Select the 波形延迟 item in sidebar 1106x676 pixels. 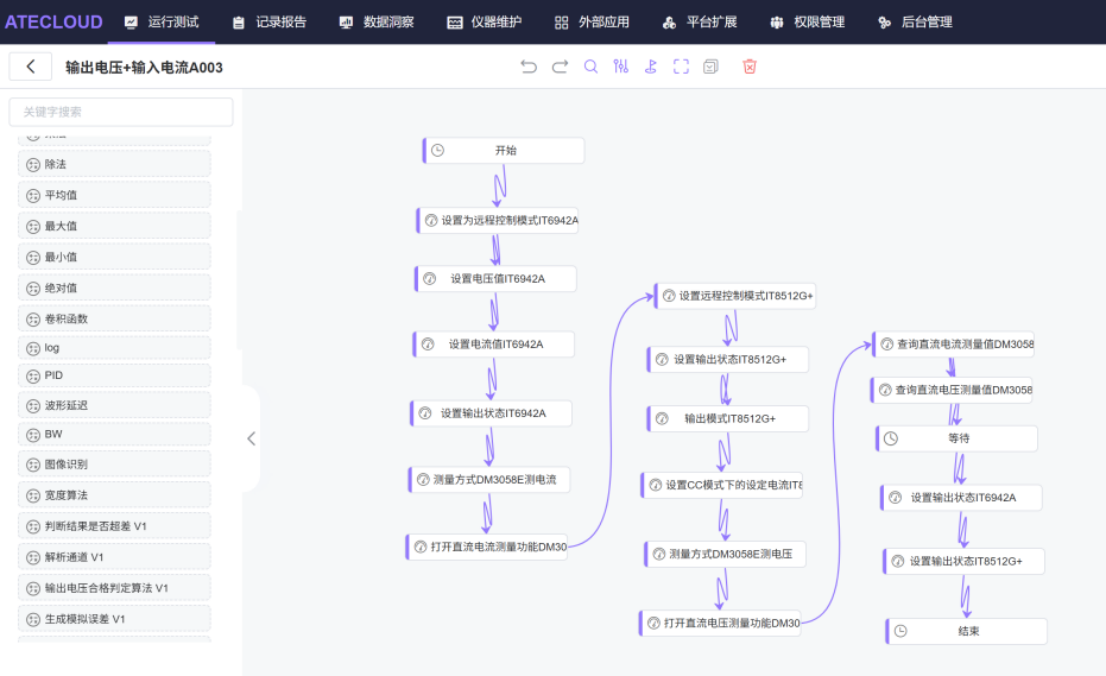[x=114, y=405]
